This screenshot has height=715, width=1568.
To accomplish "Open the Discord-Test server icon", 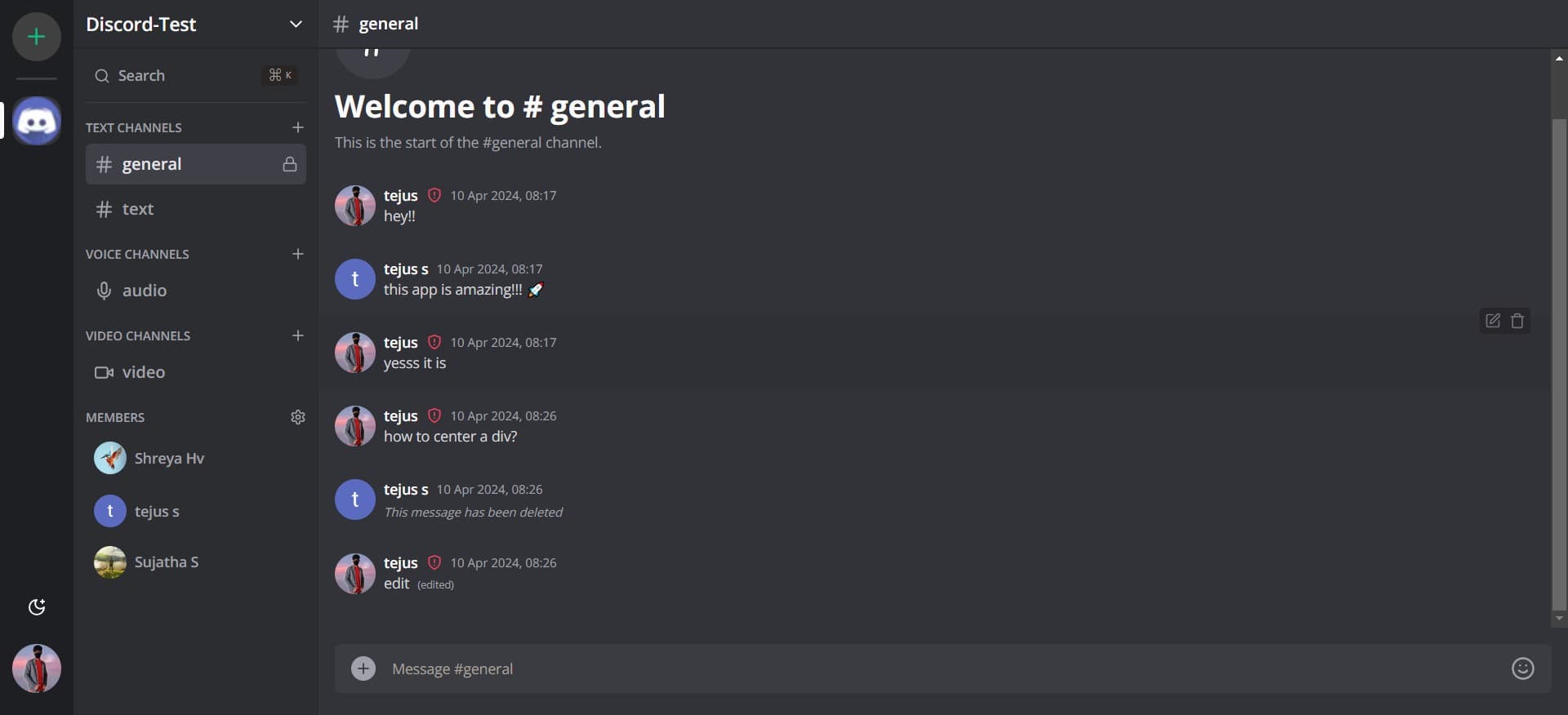I will (37, 121).
